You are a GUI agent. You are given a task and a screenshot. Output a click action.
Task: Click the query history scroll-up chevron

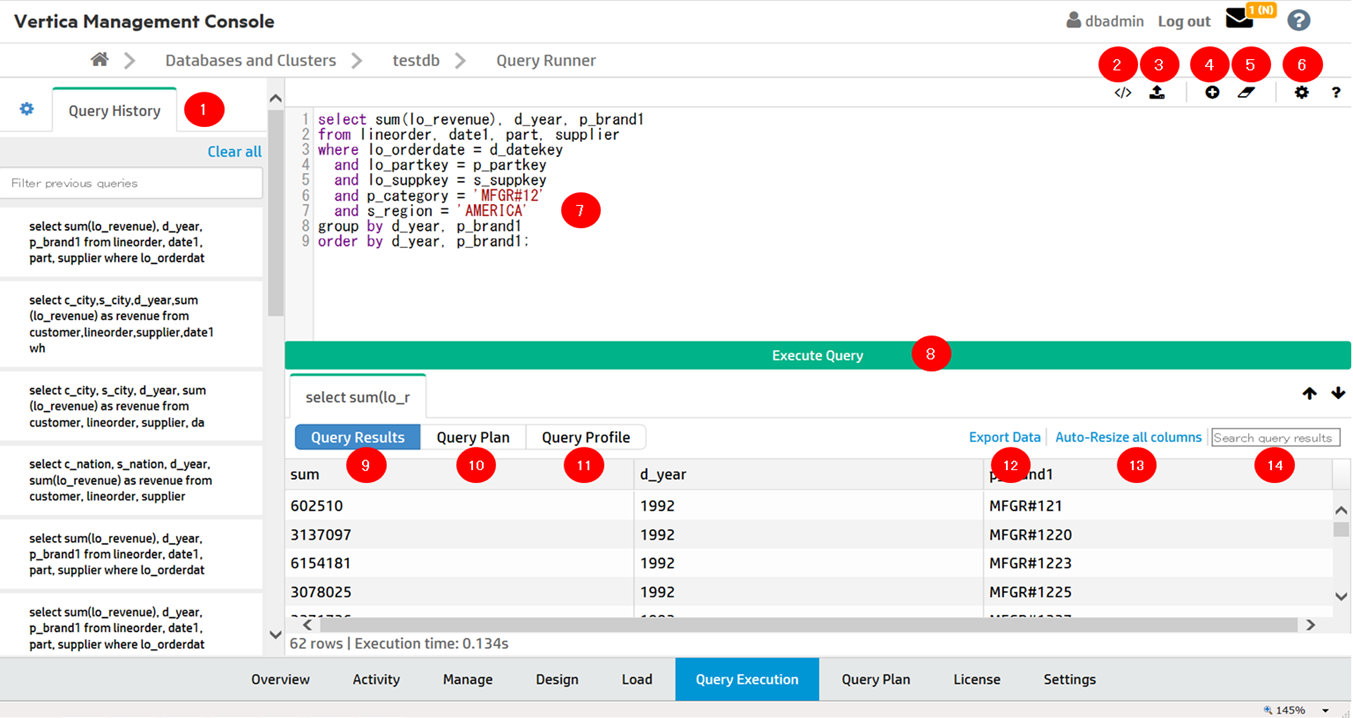[x=276, y=97]
